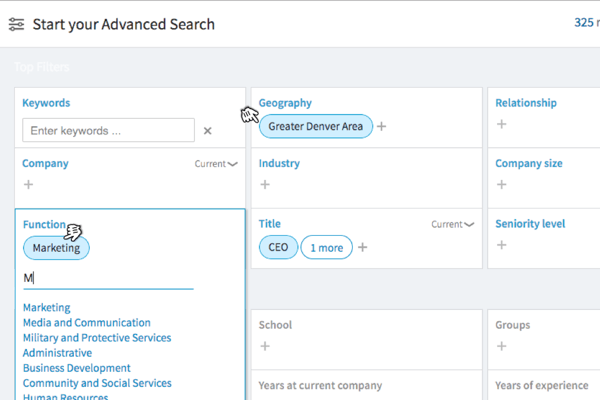This screenshot has height=400, width=600.
Task: Click the advanced search filter sliders icon
Action: pos(17,24)
